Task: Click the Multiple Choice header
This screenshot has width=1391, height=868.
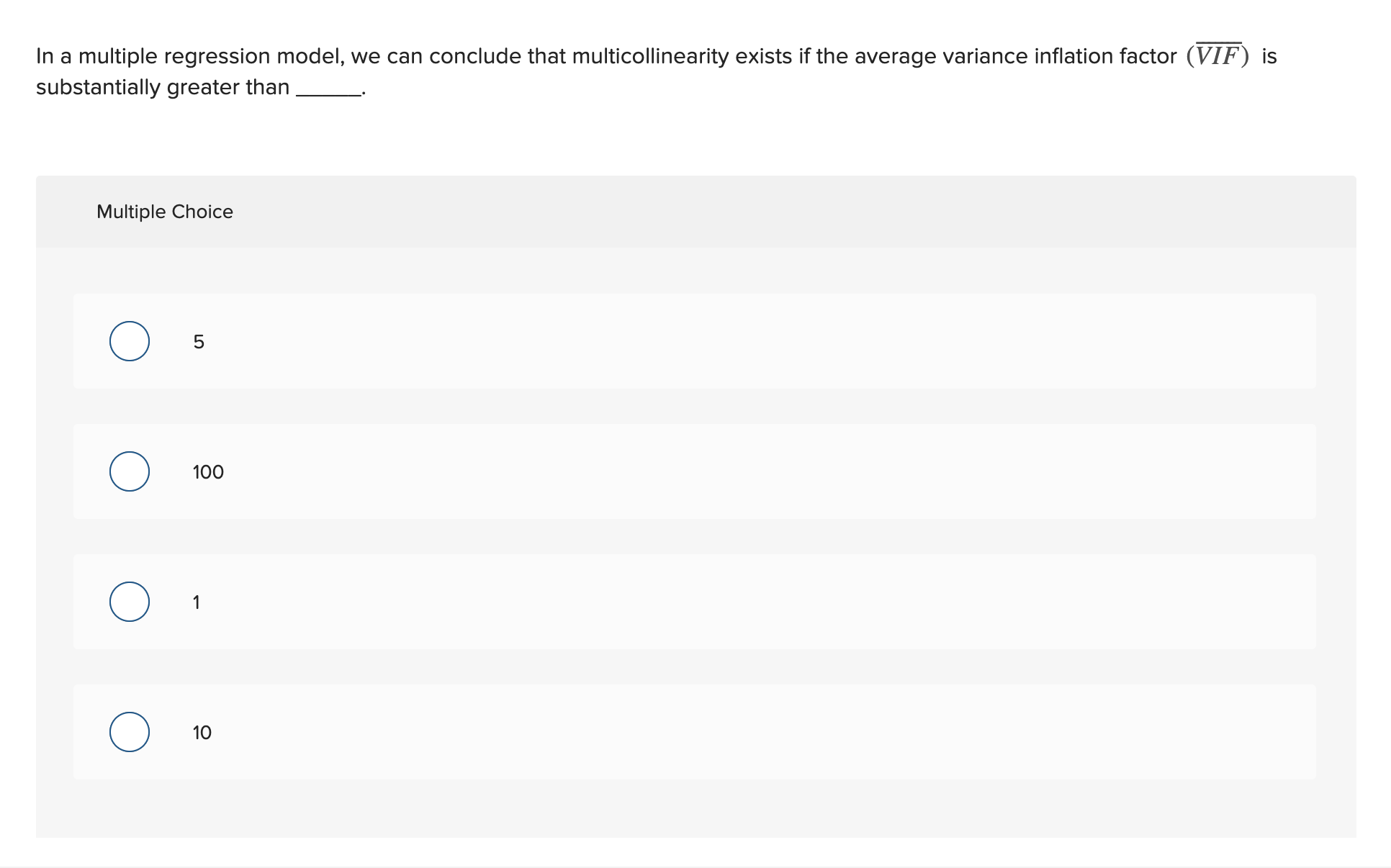Action: (x=164, y=211)
